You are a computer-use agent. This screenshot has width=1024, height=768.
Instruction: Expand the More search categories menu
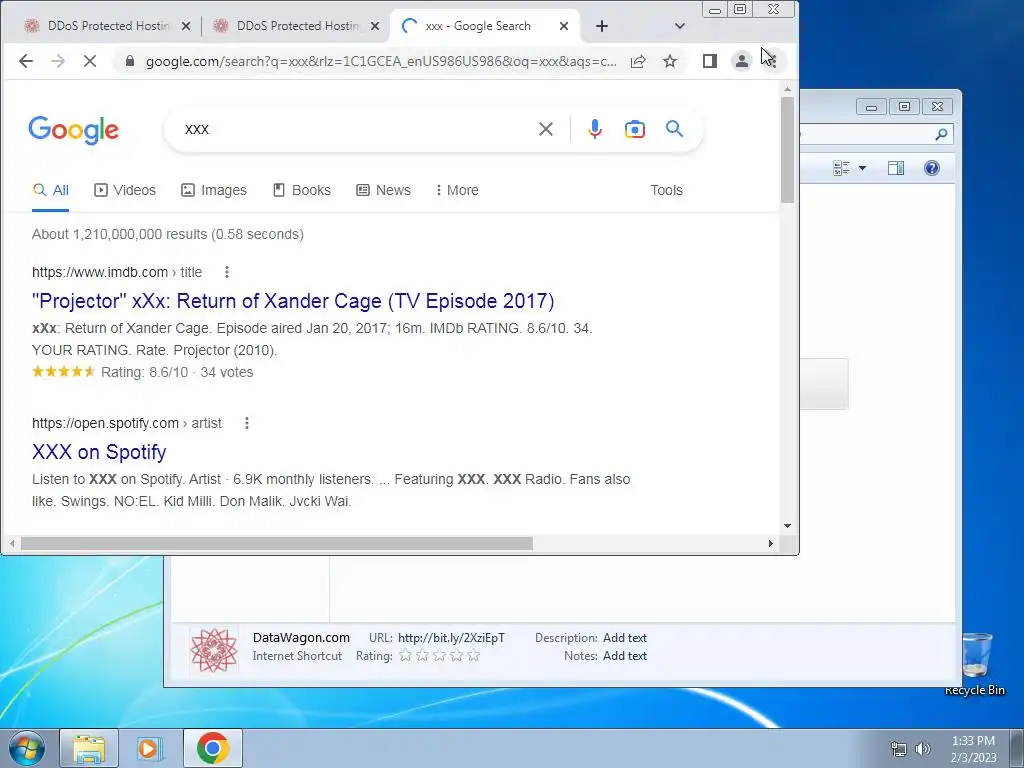457,190
